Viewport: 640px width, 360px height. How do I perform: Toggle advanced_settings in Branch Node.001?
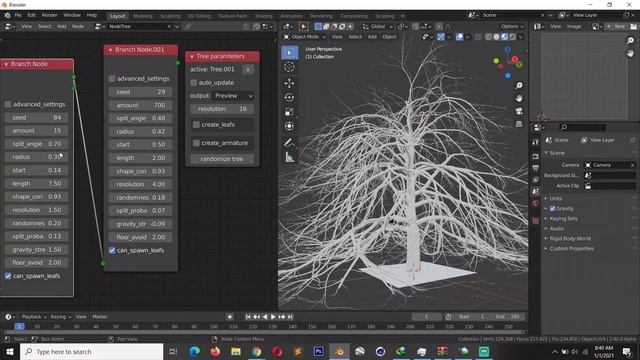click(112, 79)
